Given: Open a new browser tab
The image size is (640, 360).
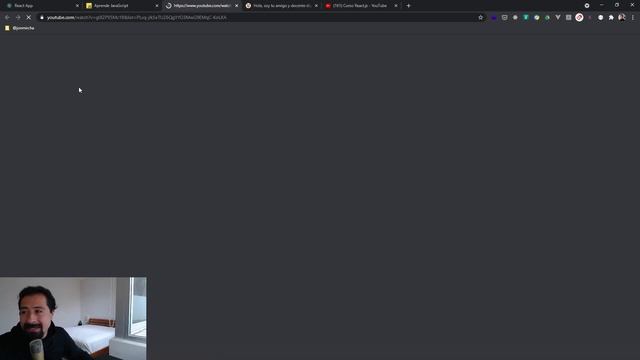Looking at the screenshot, I should coord(408,6).
